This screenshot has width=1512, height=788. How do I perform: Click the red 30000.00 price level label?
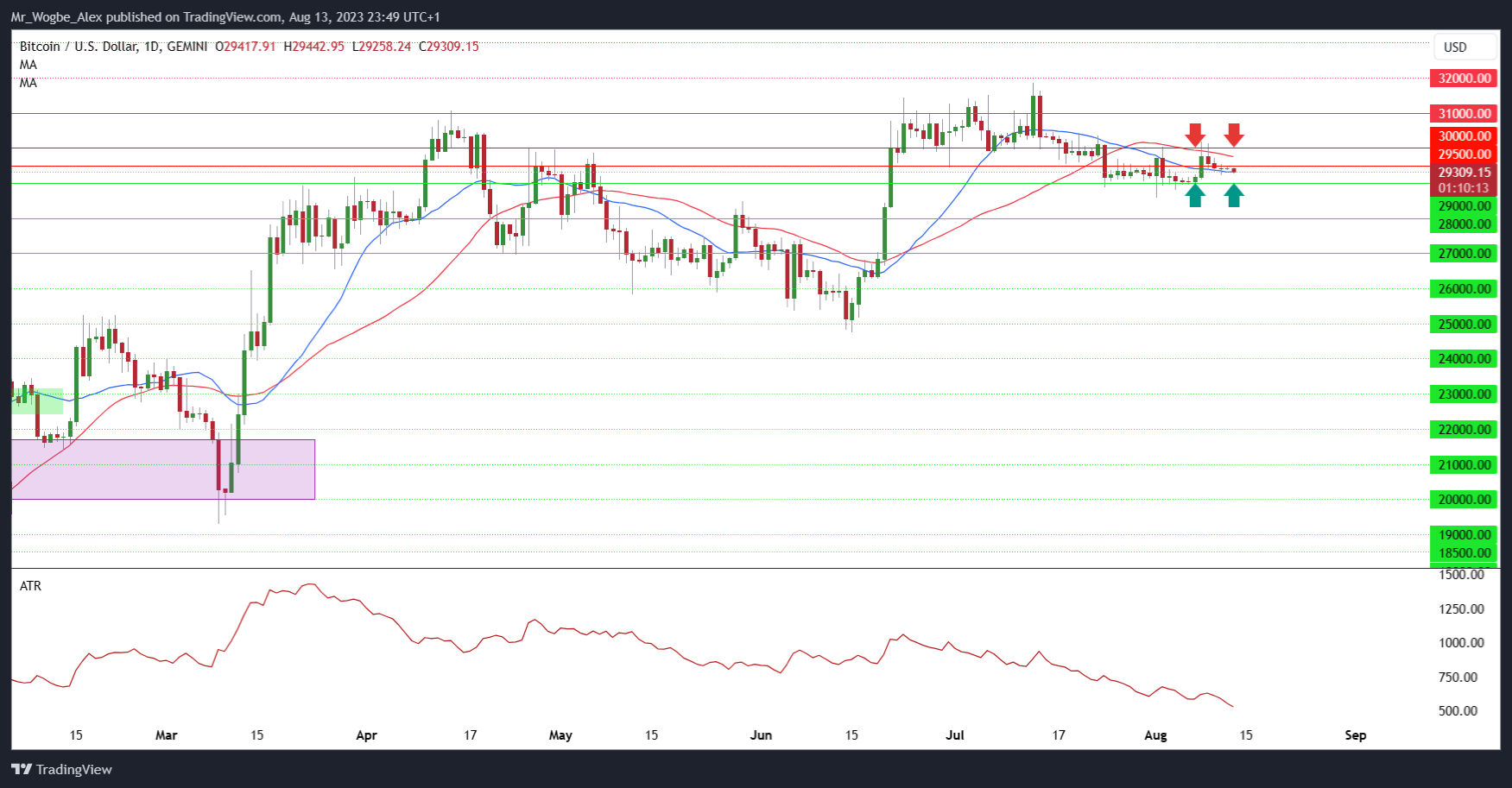coord(1464,136)
